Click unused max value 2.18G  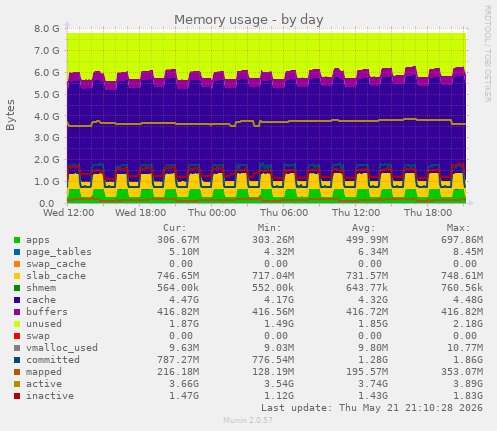pos(468,324)
